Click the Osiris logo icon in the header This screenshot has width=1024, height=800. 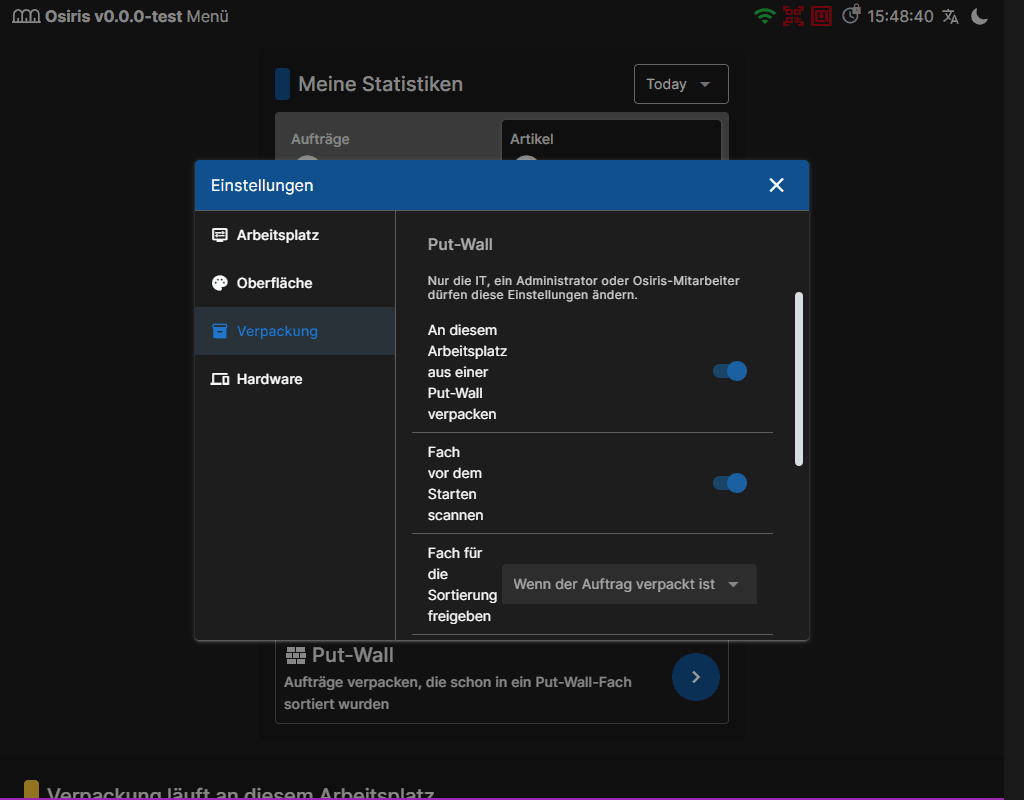(x=26, y=16)
